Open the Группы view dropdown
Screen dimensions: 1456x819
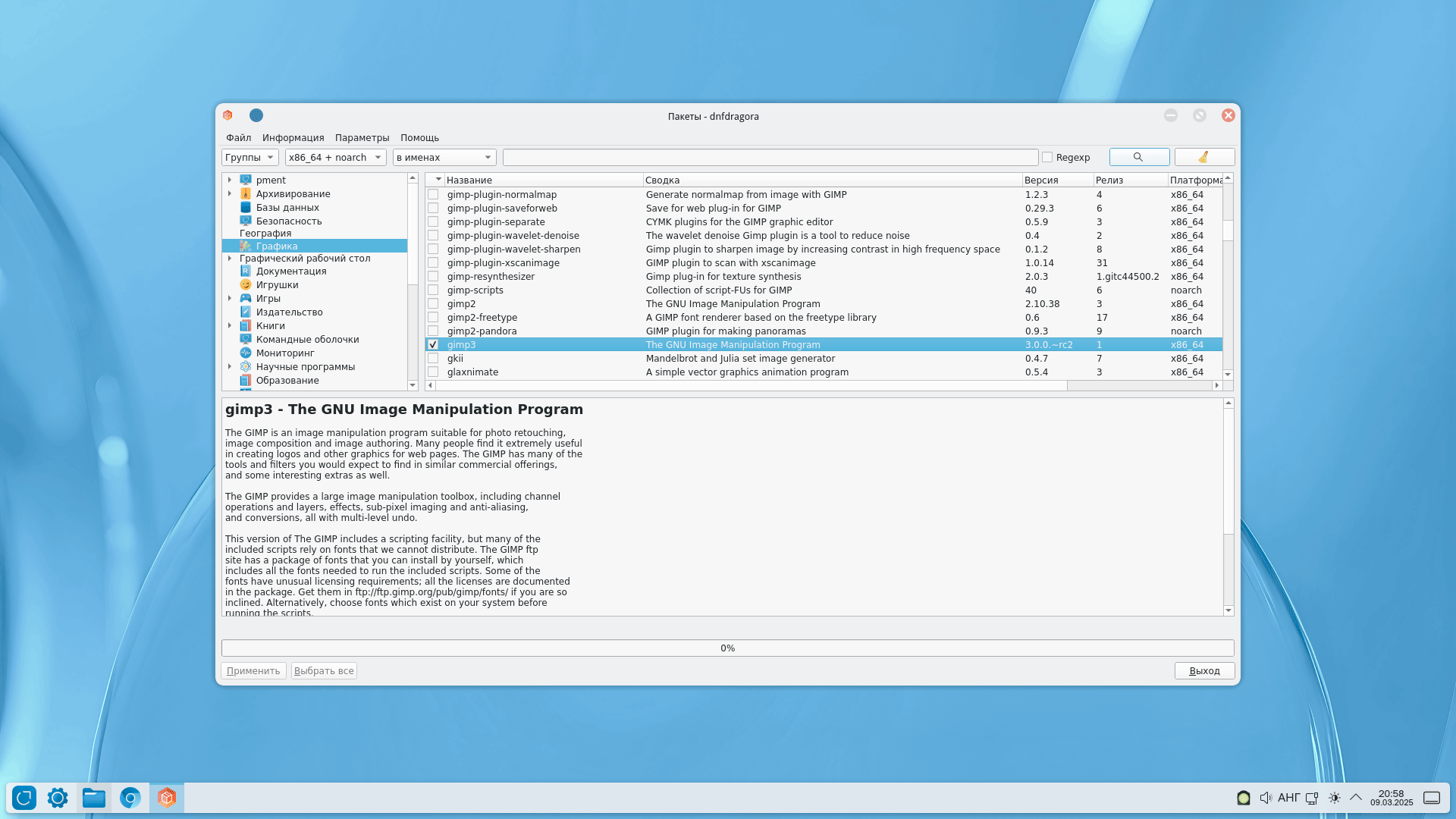[x=249, y=157]
